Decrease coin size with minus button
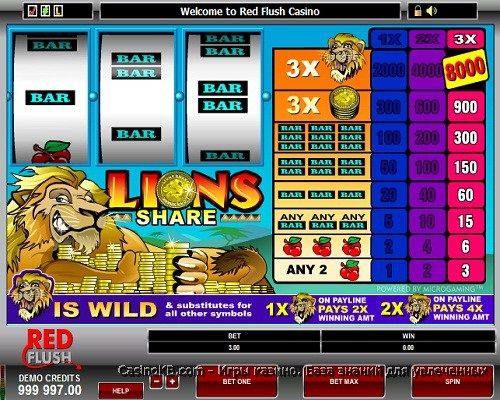 (156, 382)
